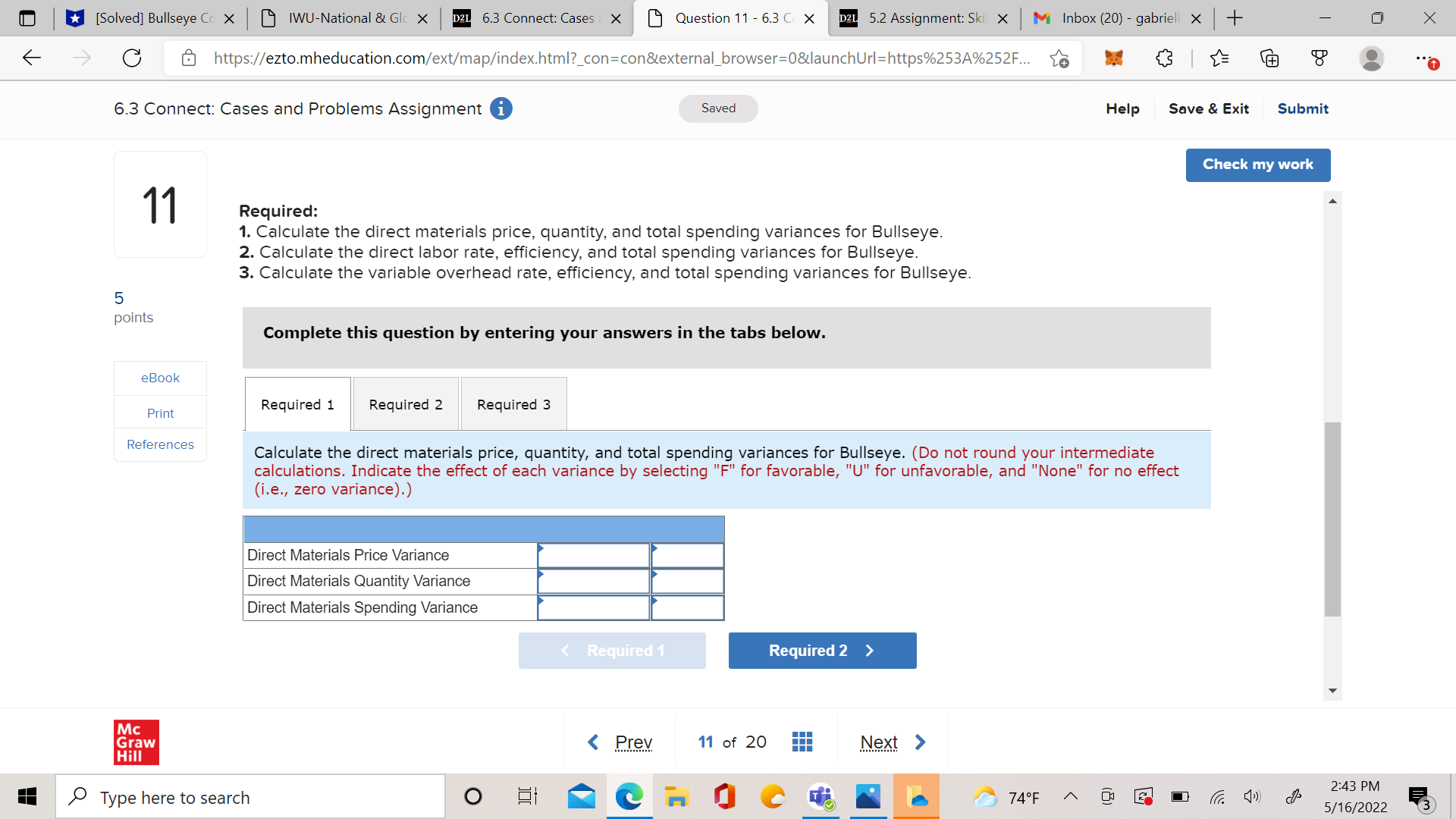Image resolution: width=1456 pixels, height=819 pixels.
Task: Open File Explorer from the taskbar
Action: [677, 796]
